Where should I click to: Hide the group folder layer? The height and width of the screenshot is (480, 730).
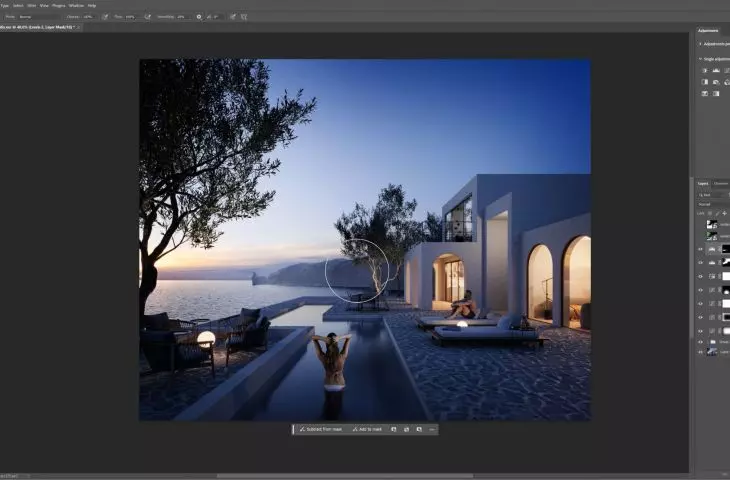click(700, 342)
